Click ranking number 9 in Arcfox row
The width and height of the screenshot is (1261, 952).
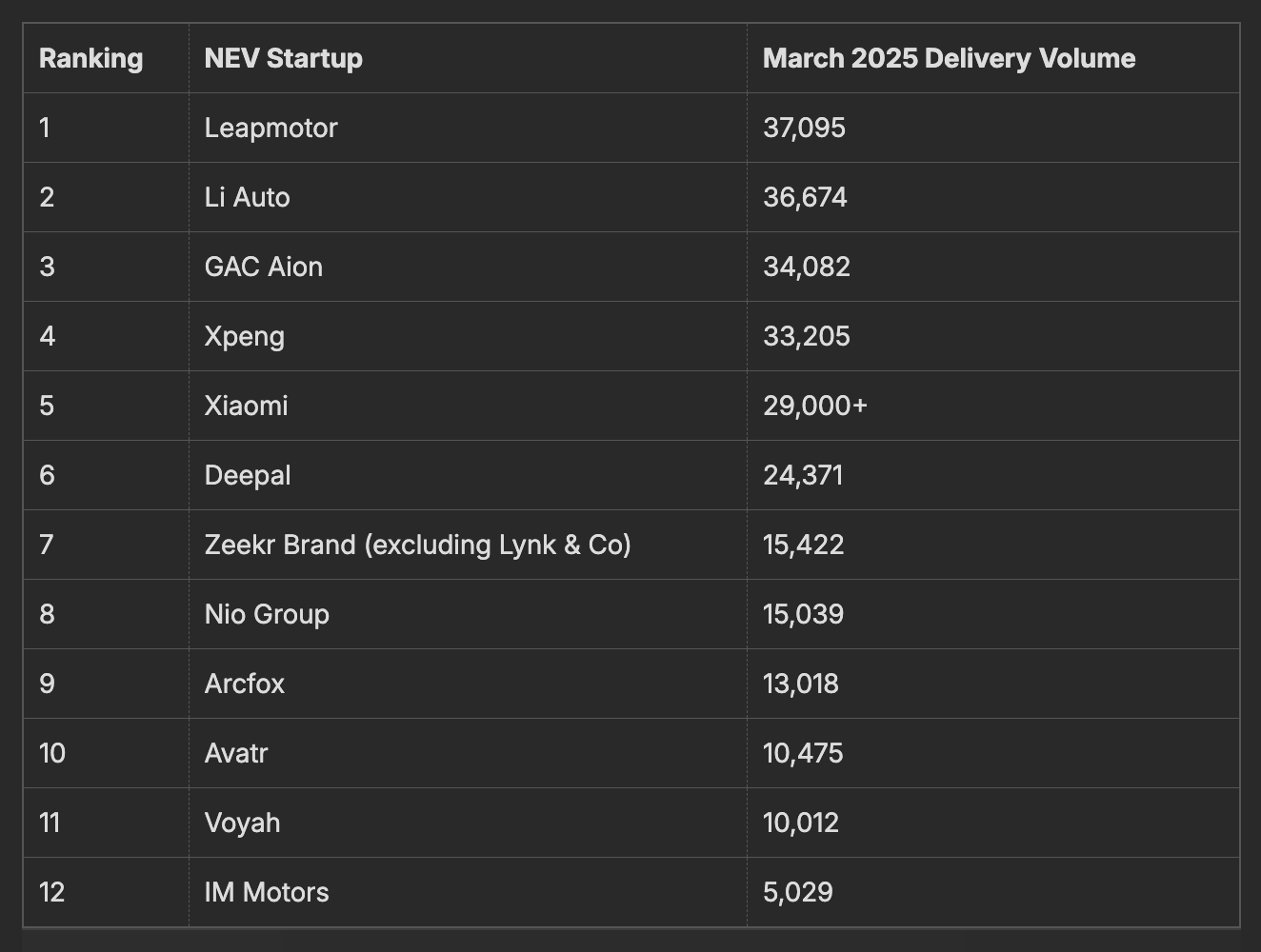point(47,684)
